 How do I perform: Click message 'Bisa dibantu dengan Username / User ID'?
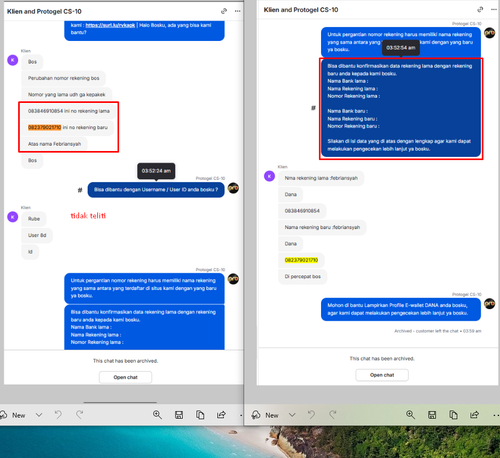pyautogui.click(x=156, y=190)
